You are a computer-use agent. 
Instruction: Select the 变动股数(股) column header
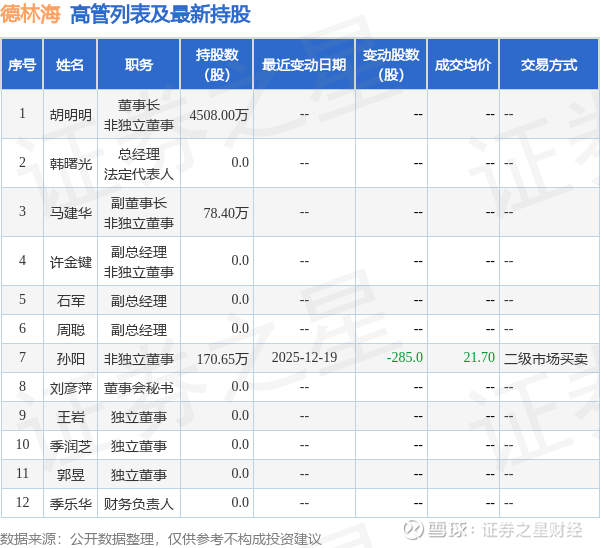pyautogui.click(x=391, y=64)
